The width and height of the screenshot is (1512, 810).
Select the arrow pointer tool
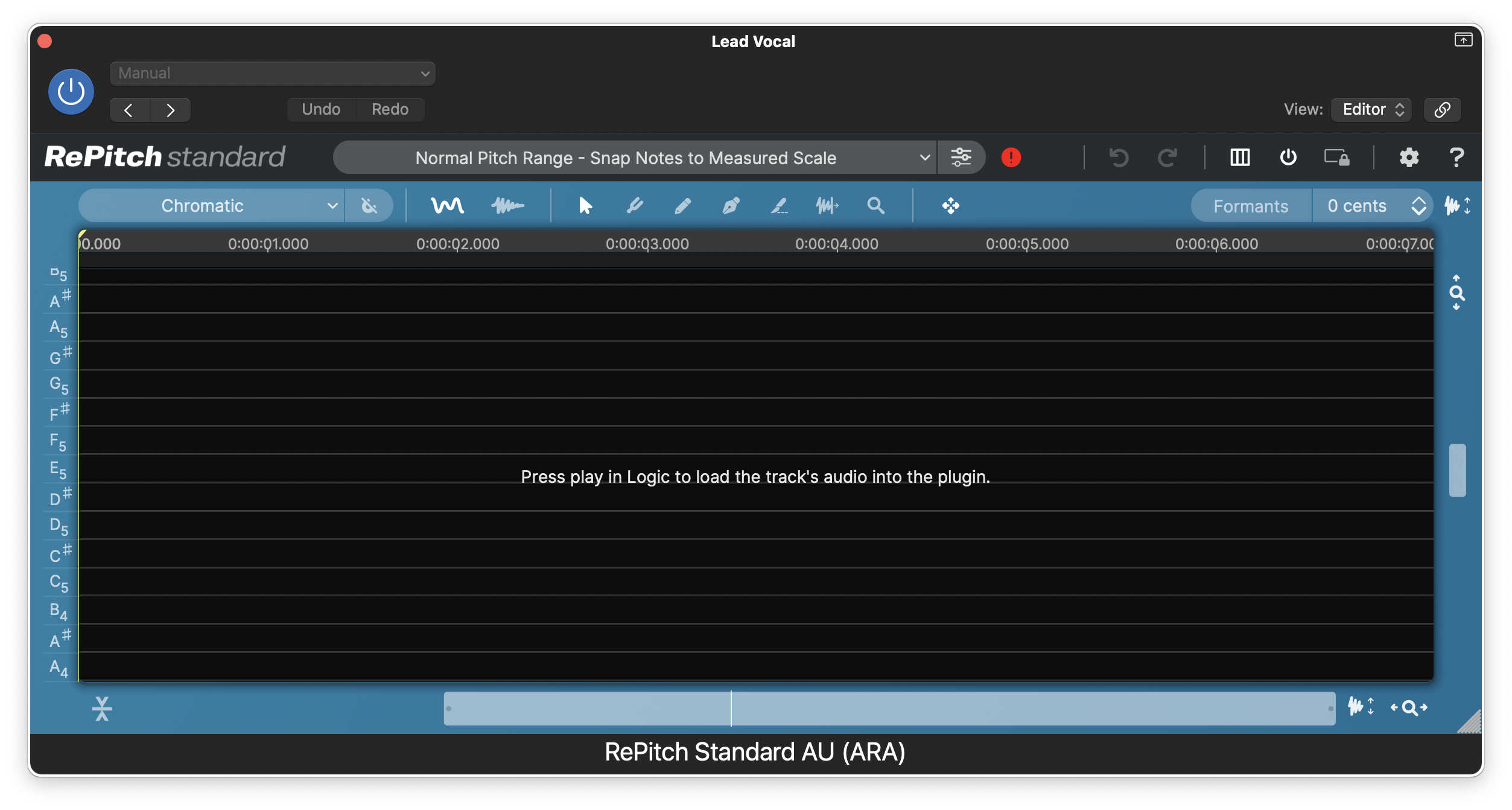pyautogui.click(x=585, y=206)
